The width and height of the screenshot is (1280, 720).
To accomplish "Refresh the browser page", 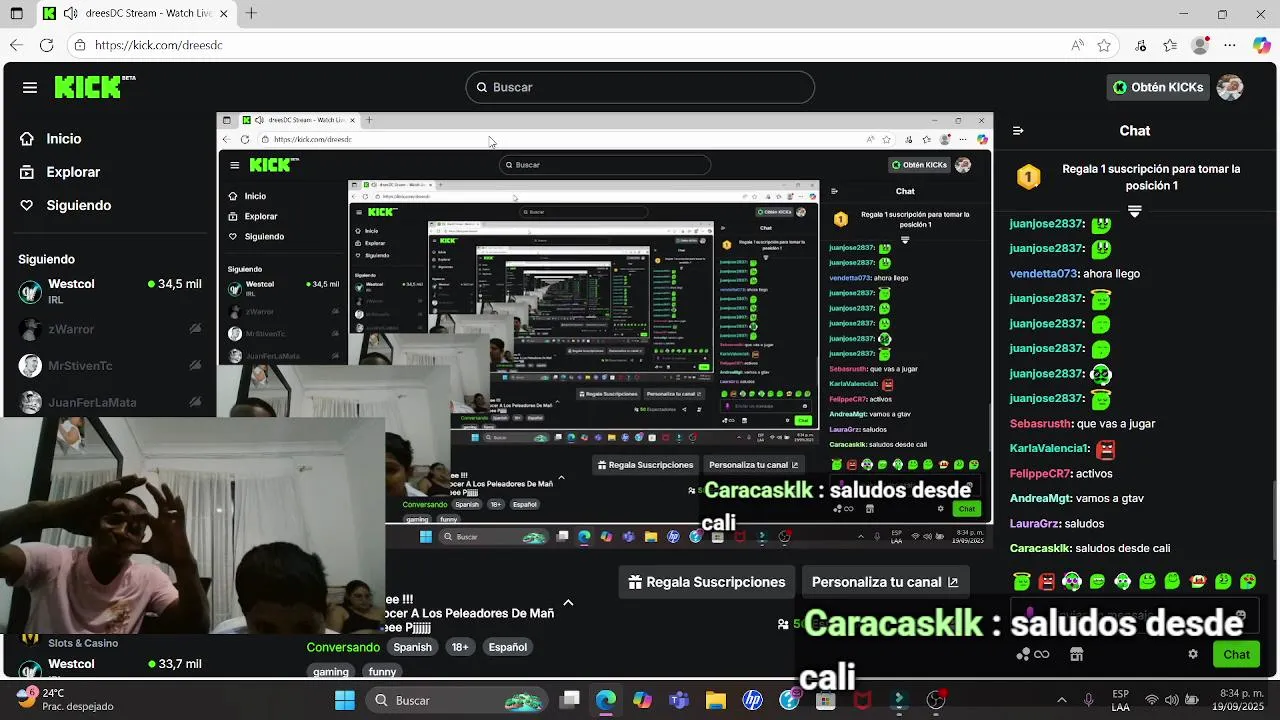I will (46, 45).
